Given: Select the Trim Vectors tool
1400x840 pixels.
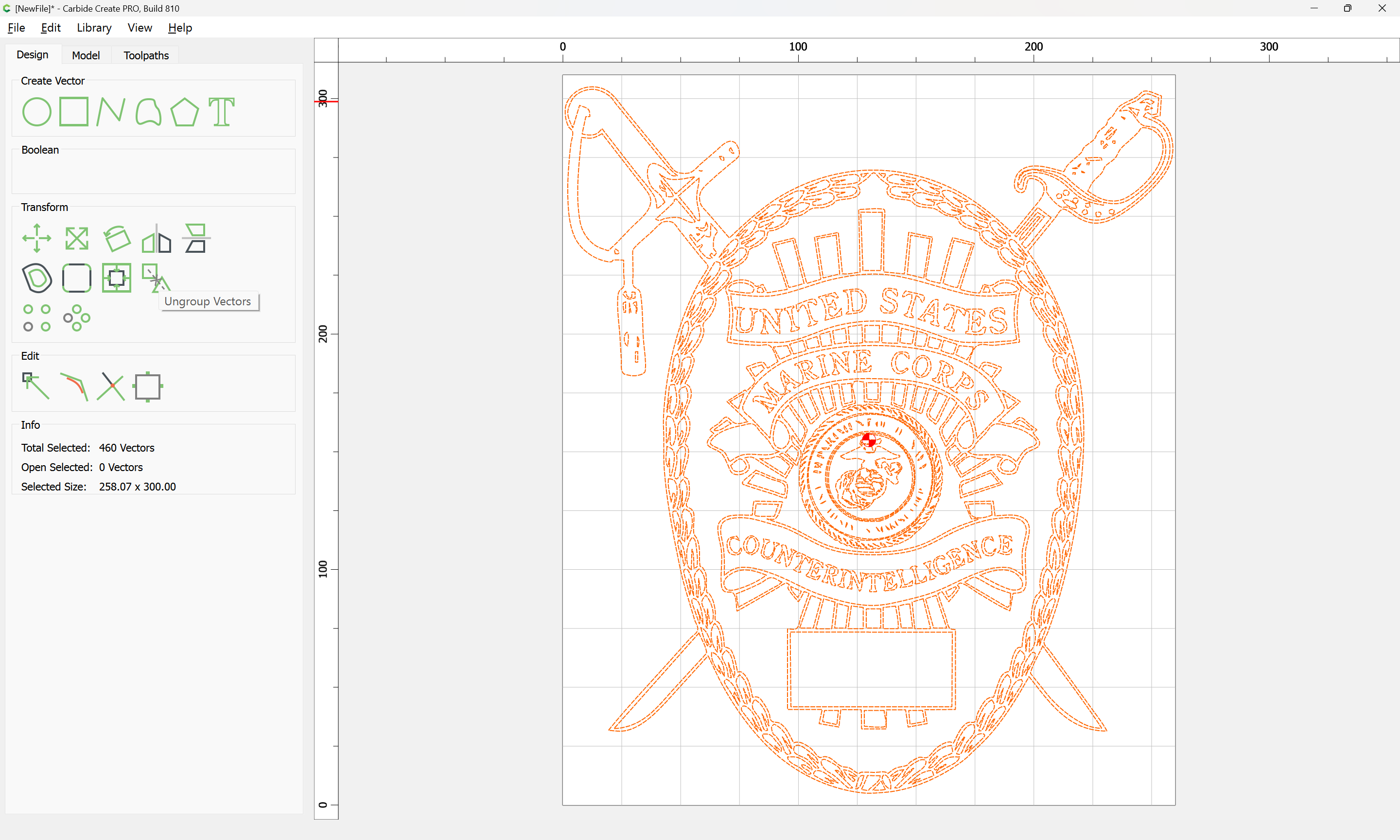Looking at the screenshot, I should [111, 386].
